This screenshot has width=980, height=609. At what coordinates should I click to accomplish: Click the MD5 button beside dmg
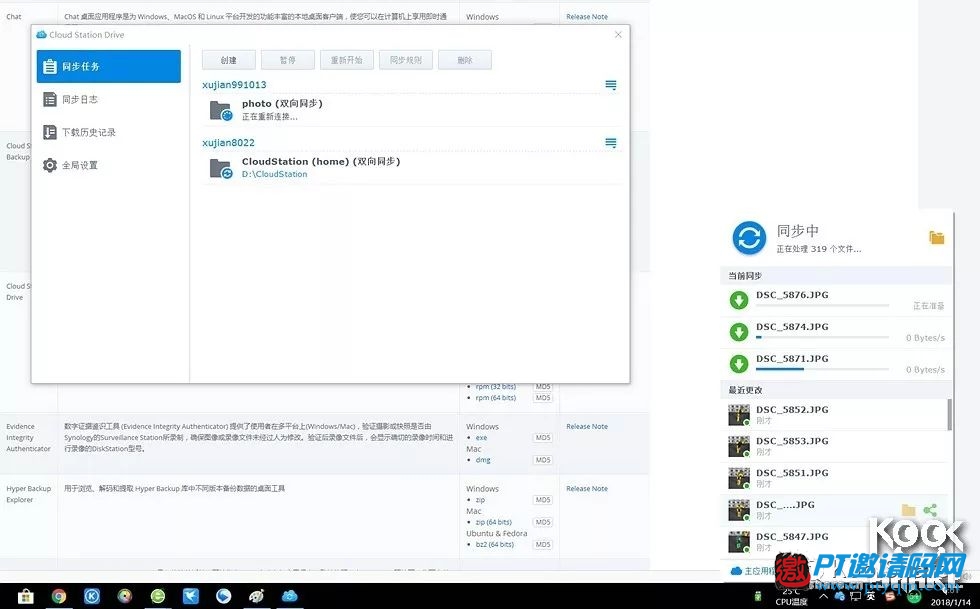click(542, 460)
